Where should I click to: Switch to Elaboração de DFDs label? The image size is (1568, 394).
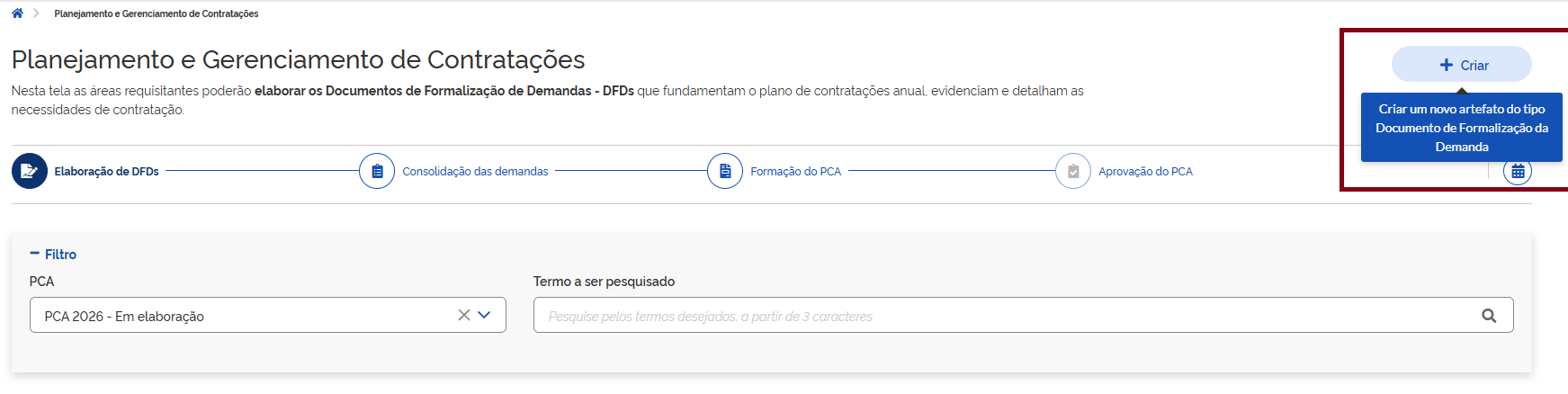(x=106, y=172)
